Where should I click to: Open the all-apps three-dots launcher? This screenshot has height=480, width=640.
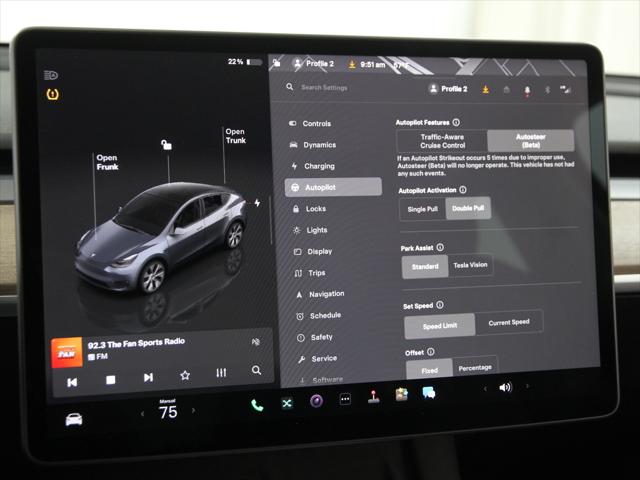pyautogui.click(x=345, y=399)
